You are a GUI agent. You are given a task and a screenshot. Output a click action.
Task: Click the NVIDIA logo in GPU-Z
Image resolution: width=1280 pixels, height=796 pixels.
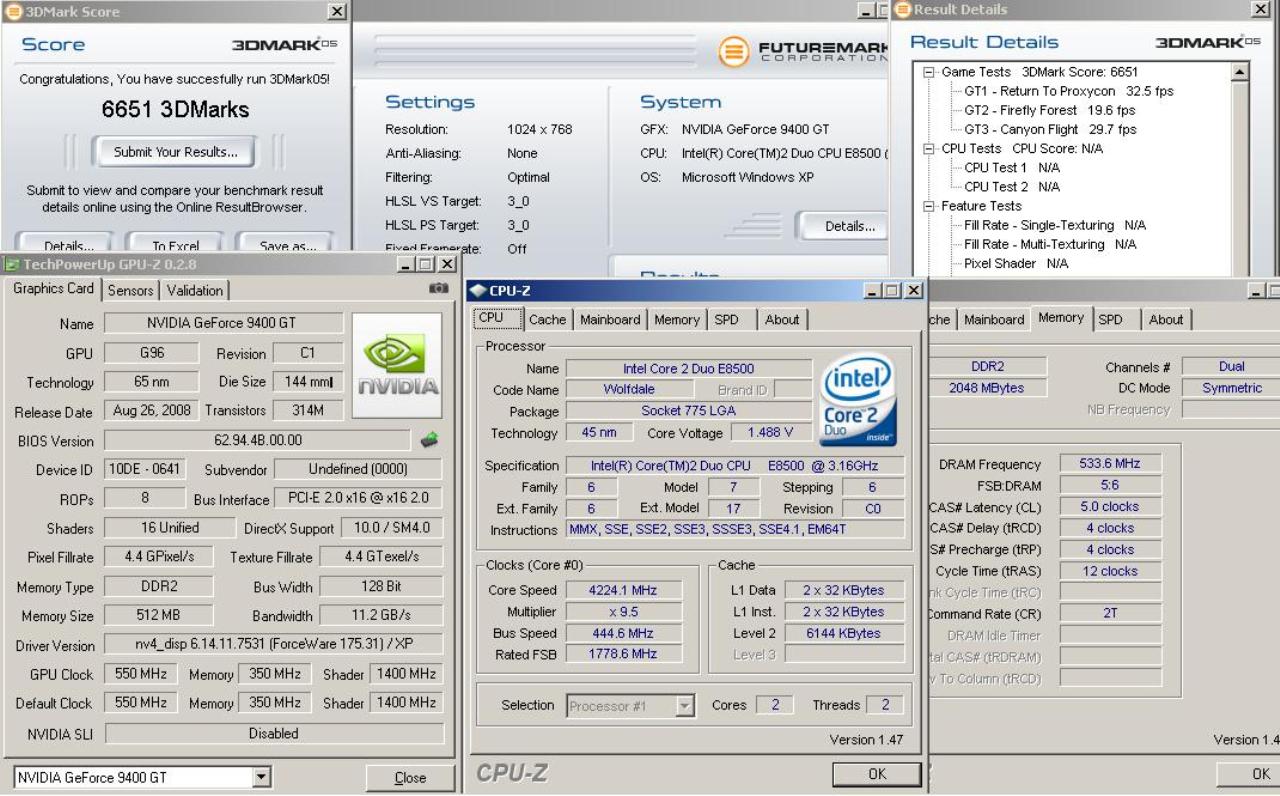tap(397, 365)
